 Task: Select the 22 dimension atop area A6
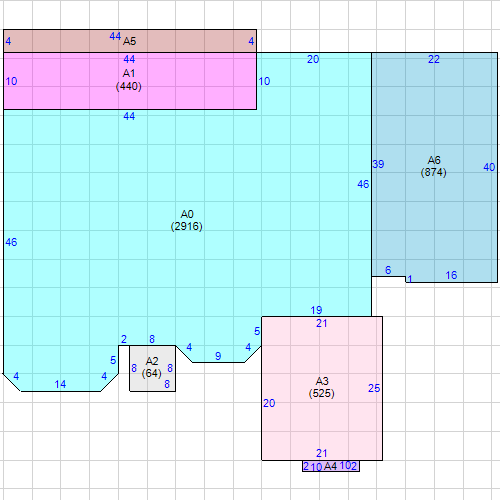click(434, 59)
